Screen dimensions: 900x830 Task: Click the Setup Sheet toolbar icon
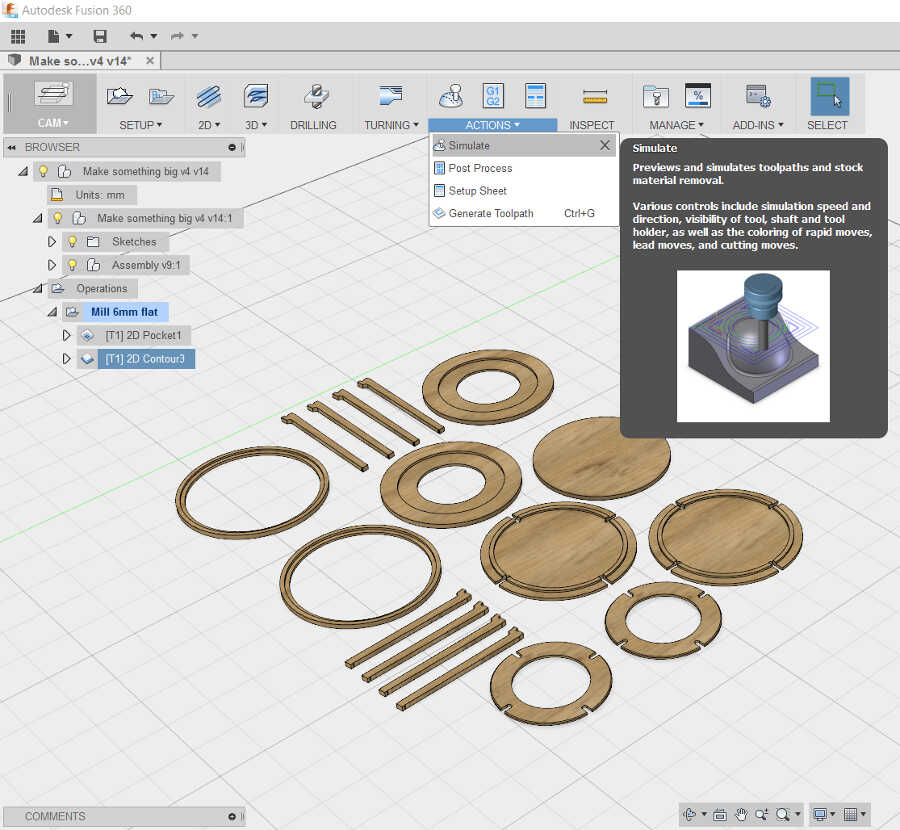[x=535, y=96]
